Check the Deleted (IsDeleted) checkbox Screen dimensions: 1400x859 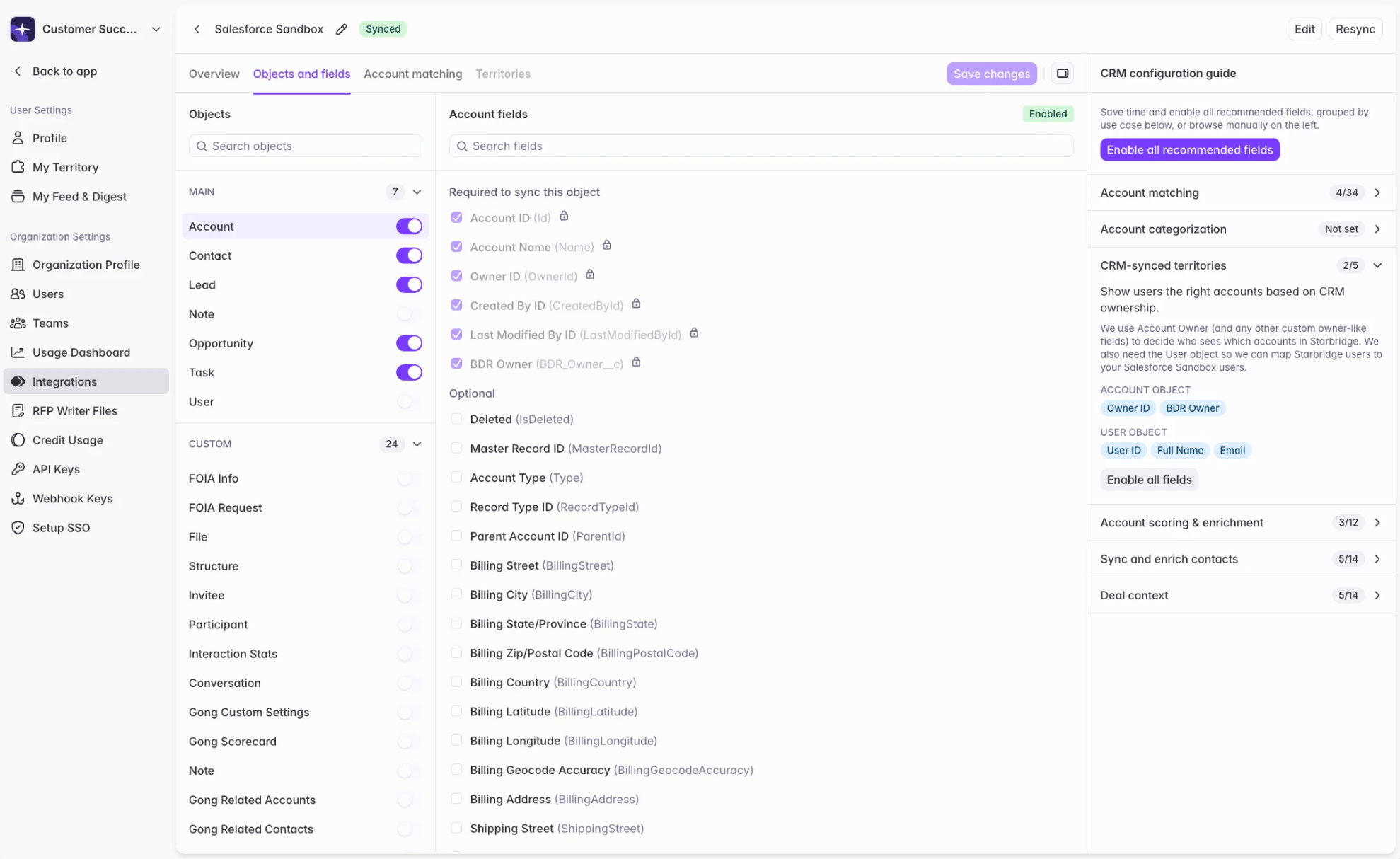tap(456, 419)
